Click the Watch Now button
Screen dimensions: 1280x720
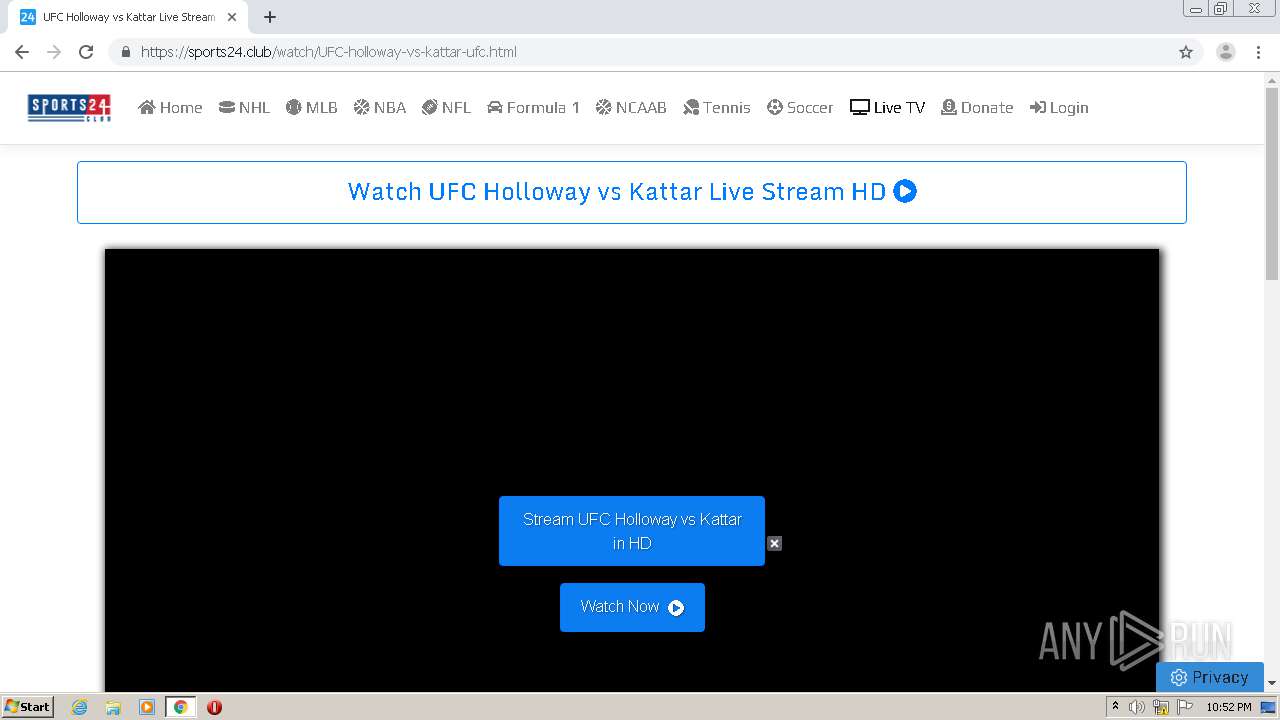point(632,607)
